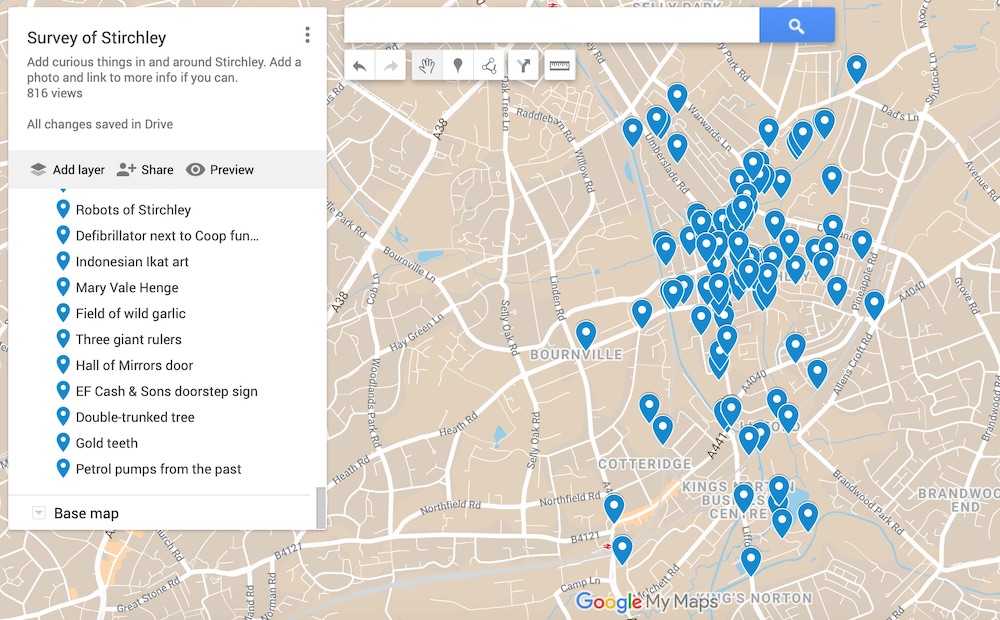Click the pin icon beside Gold teeth
The height and width of the screenshot is (620, 1000).
pos(63,442)
